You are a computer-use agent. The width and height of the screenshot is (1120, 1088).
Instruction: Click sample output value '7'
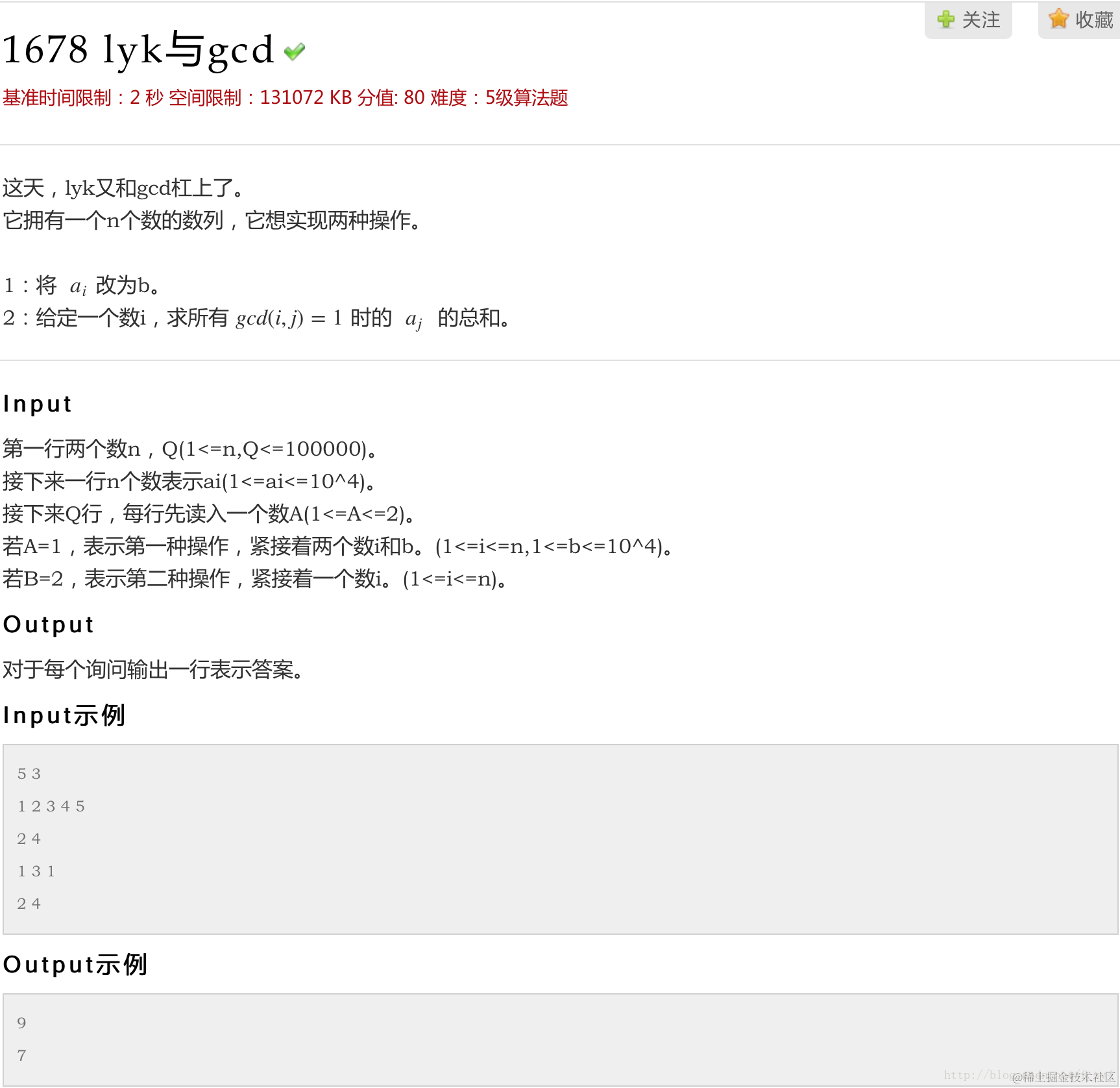21,1056
